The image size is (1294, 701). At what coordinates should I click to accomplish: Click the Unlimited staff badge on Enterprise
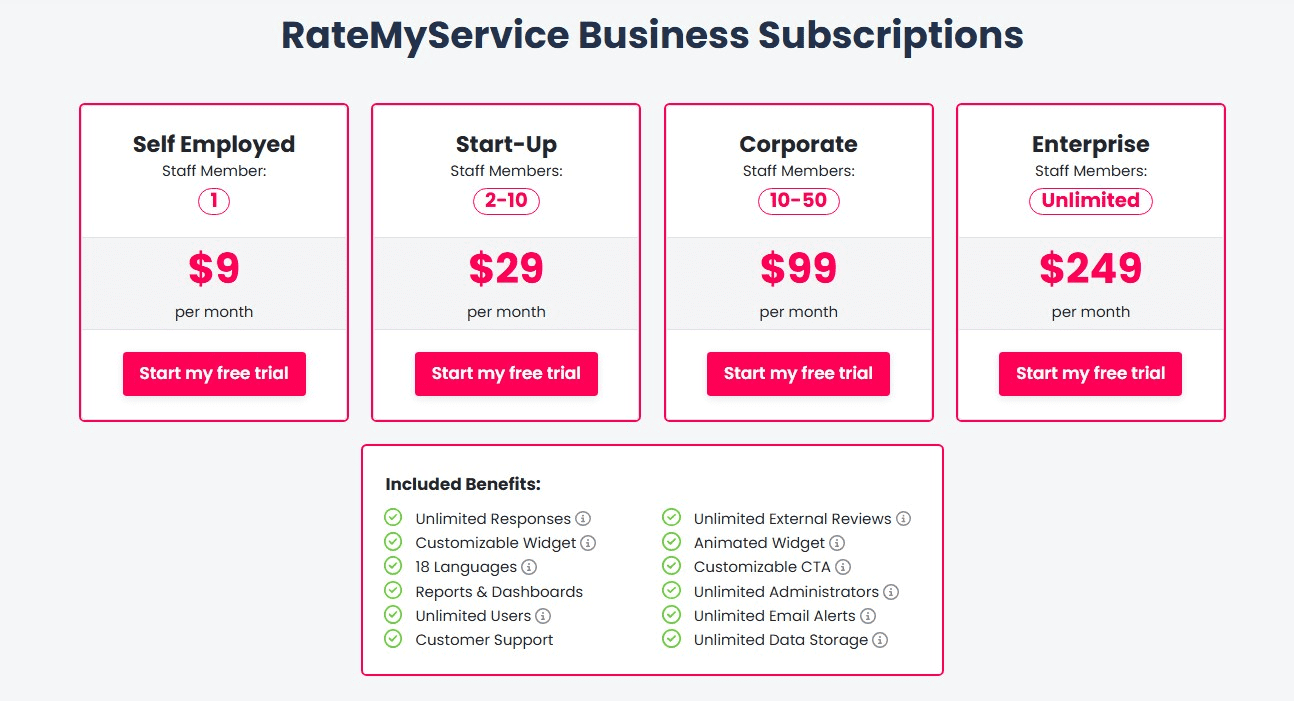(1090, 201)
